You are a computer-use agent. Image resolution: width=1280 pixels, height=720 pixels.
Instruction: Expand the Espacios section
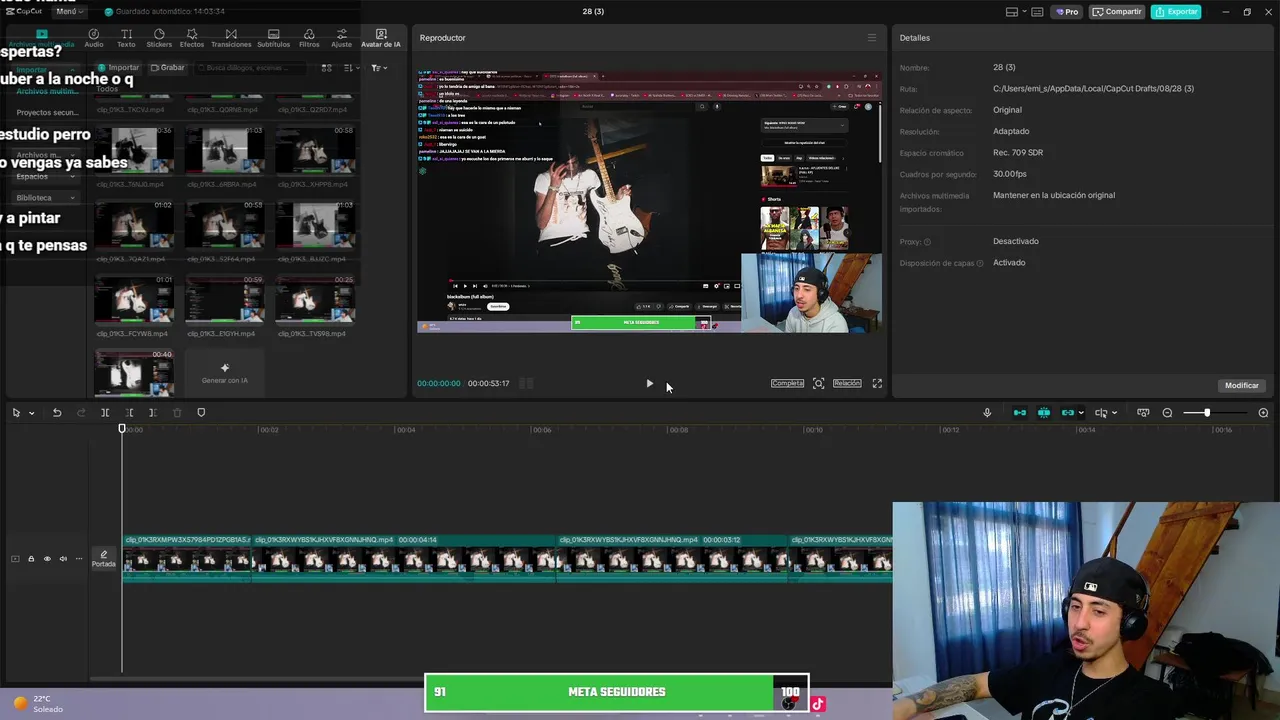tap(47, 177)
